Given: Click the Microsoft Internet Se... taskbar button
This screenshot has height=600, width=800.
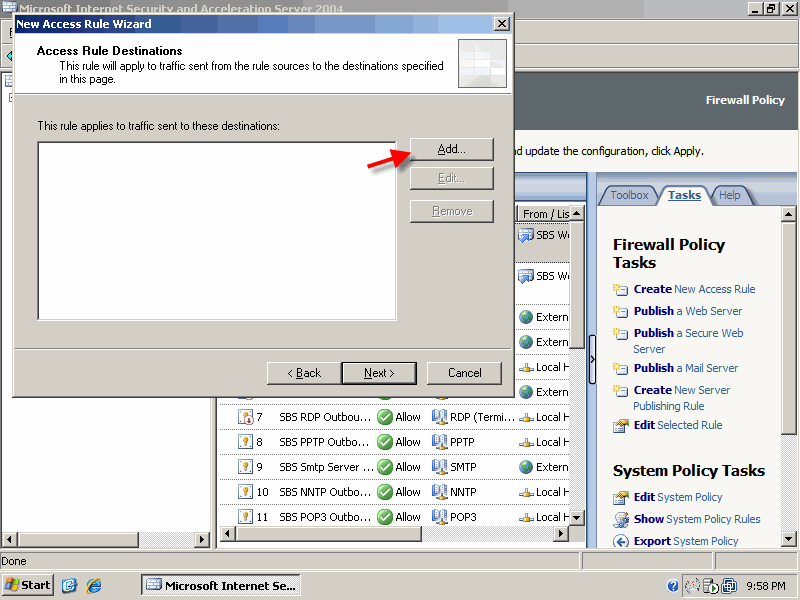Looking at the screenshot, I should click(221, 585).
